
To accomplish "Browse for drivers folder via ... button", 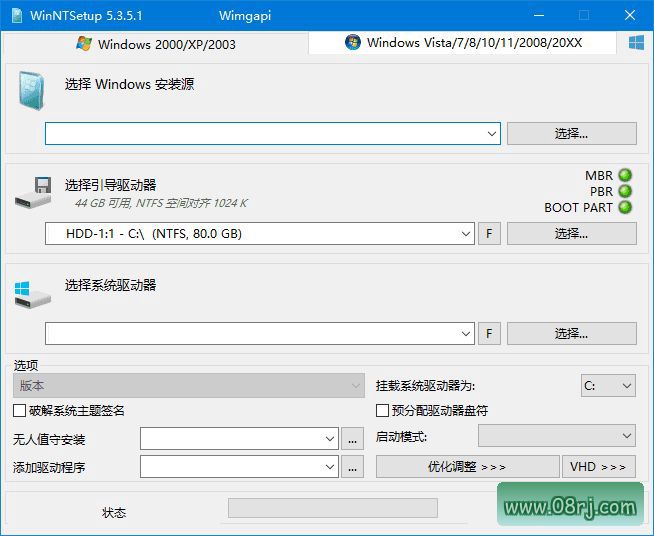I will [352, 466].
